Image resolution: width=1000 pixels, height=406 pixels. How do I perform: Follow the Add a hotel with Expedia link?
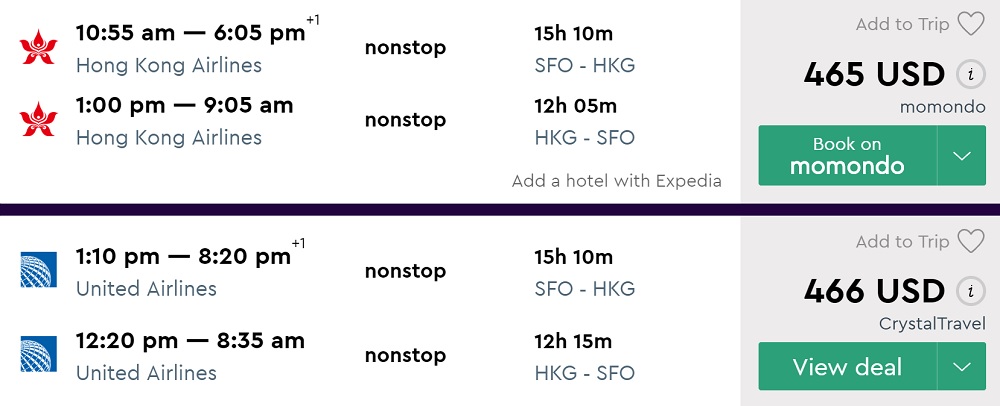tap(616, 181)
